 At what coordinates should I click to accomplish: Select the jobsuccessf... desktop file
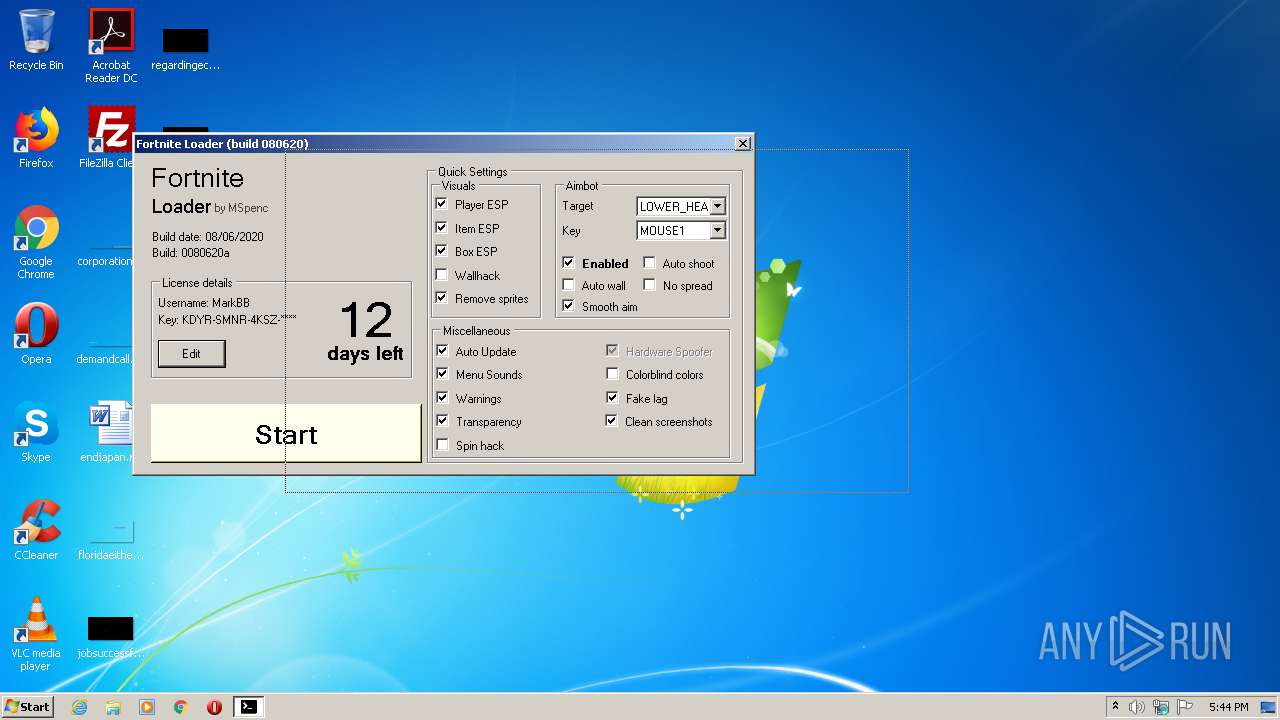point(110,638)
